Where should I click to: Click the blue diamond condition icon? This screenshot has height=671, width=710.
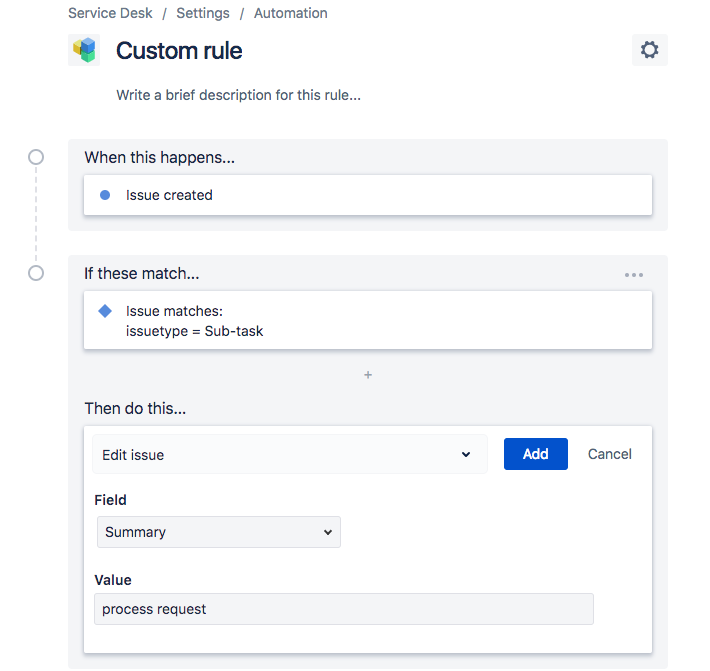click(x=105, y=311)
